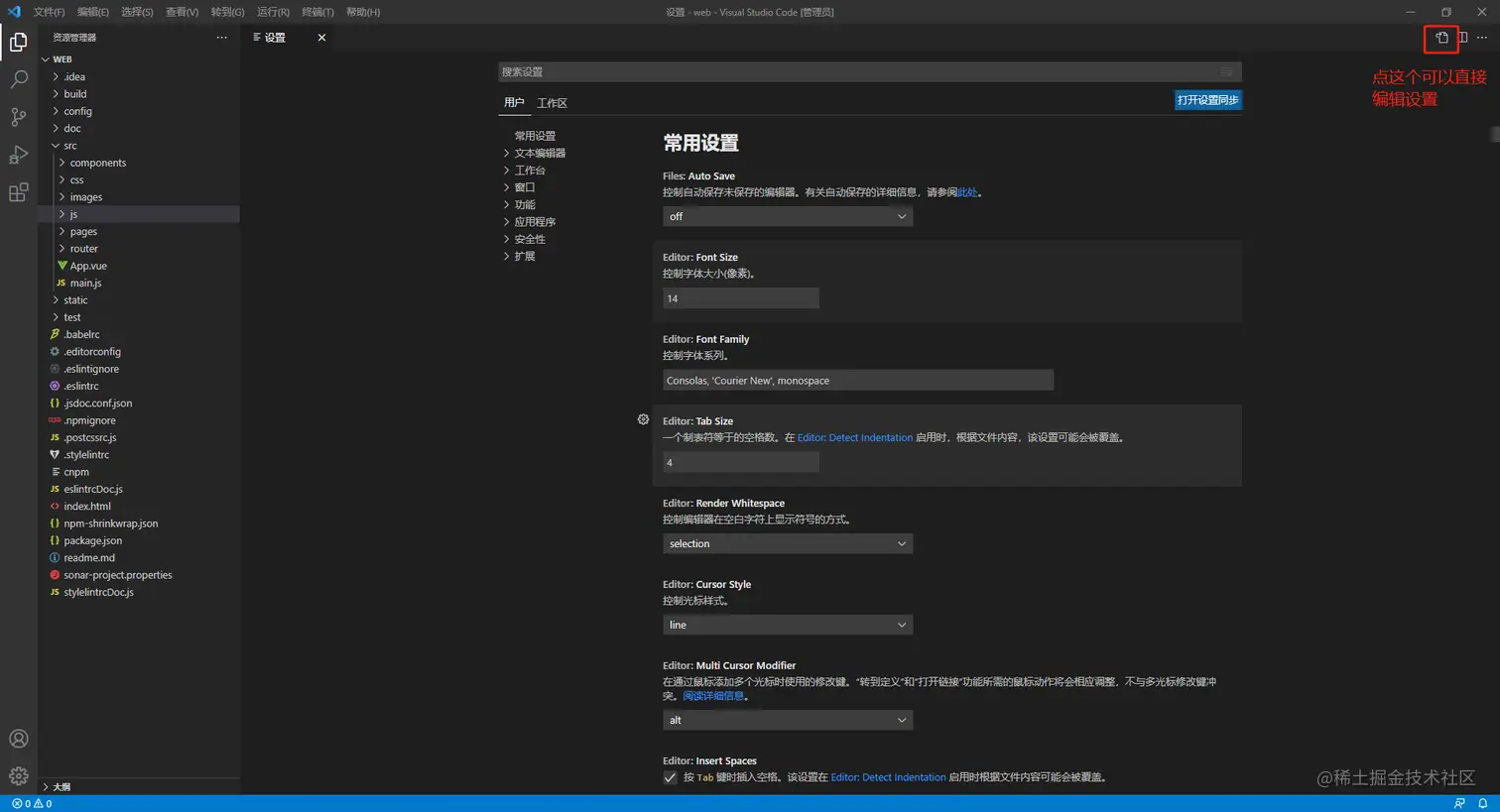Viewport: 1500px width, 812px height.
Task: Open the Multi Cursor Modifier dropdown
Action: click(788, 720)
